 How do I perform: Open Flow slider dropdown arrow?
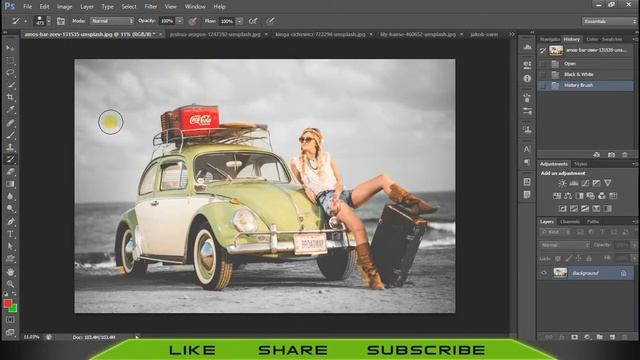click(x=240, y=21)
